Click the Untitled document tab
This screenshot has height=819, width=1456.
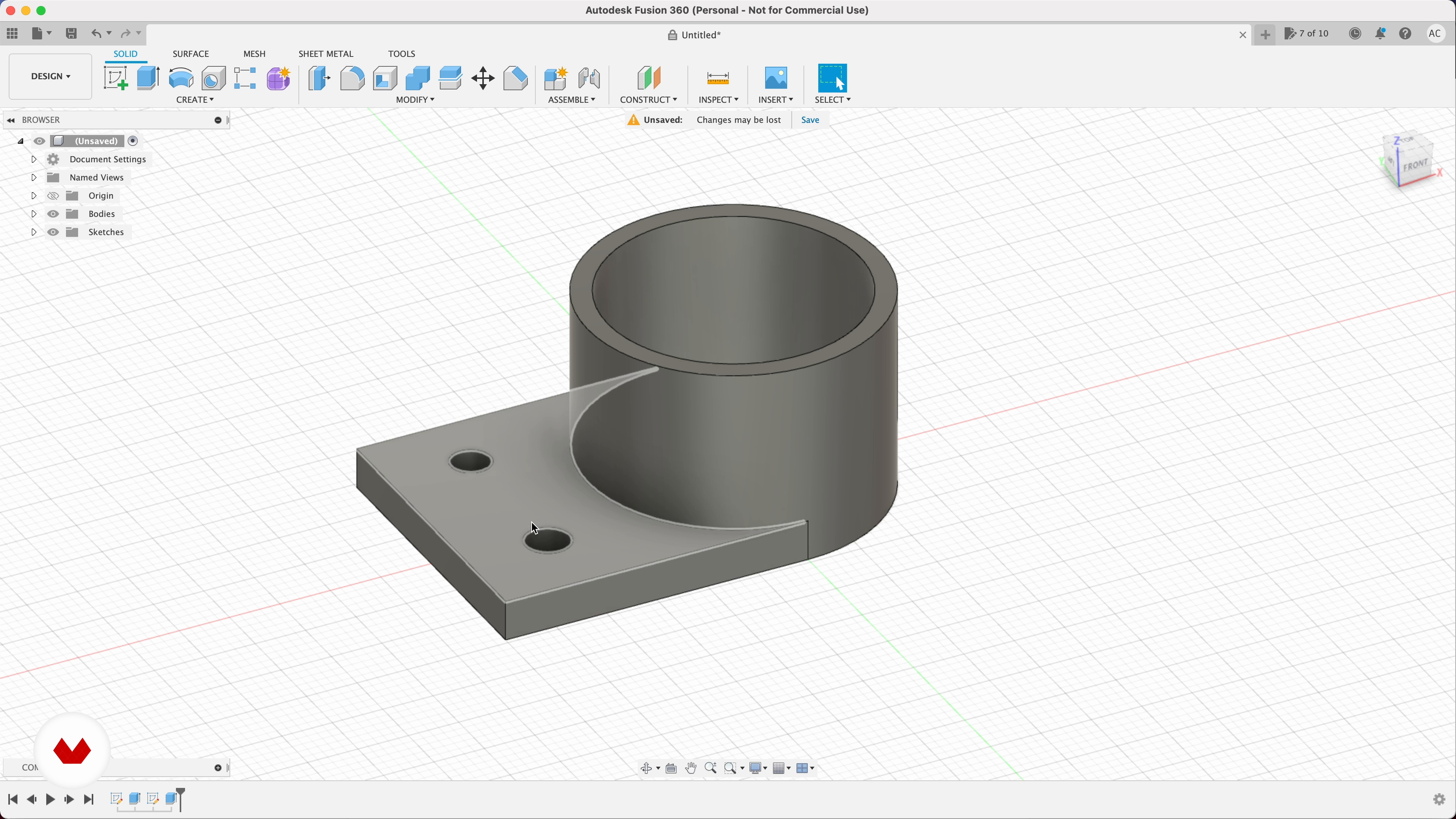coord(694,35)
